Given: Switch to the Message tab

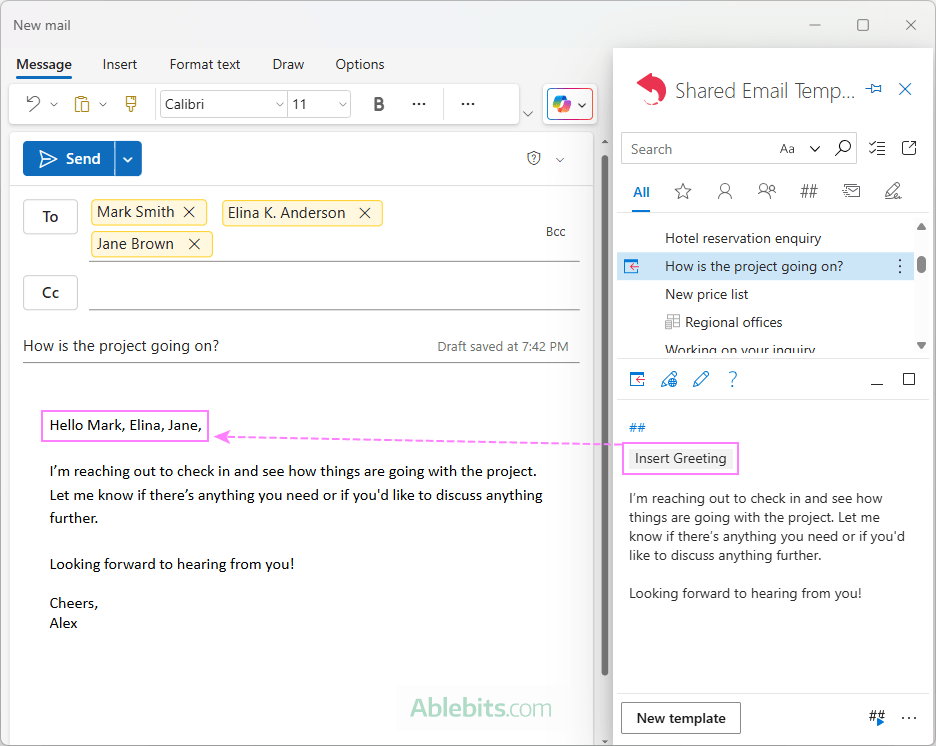Looking at the screenshot, I should (x=44, y=64).
